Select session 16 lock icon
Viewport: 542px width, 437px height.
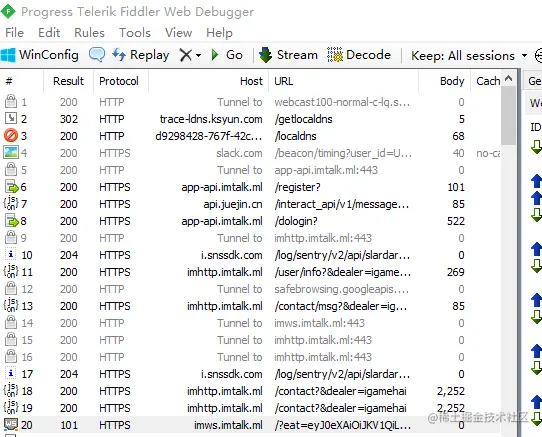click(x=11, y=356)
